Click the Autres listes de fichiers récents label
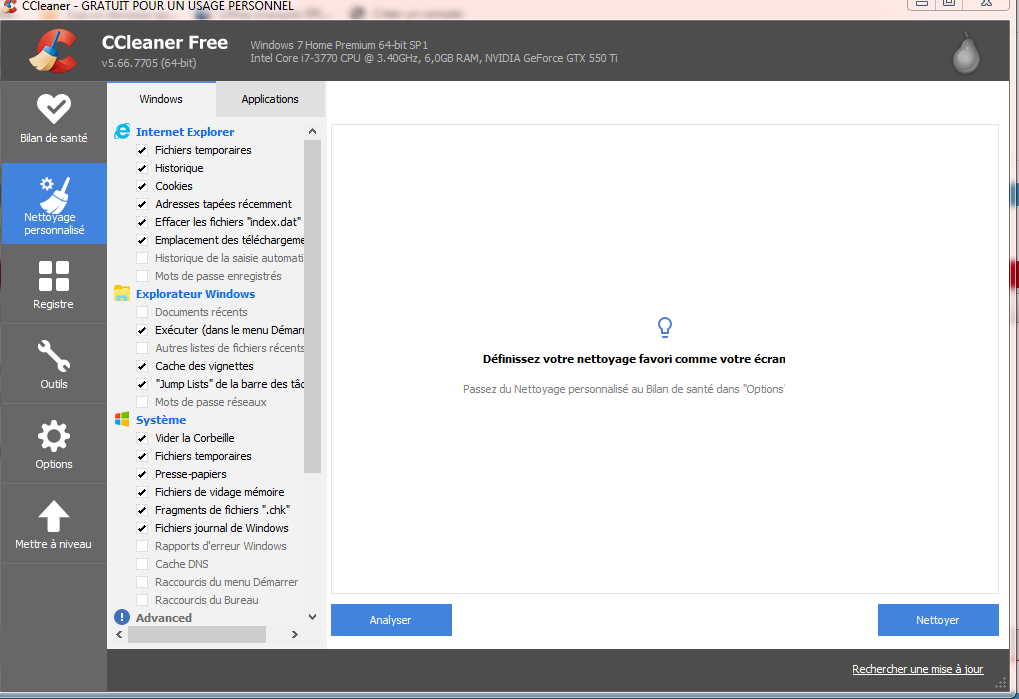 click(229, 348)
